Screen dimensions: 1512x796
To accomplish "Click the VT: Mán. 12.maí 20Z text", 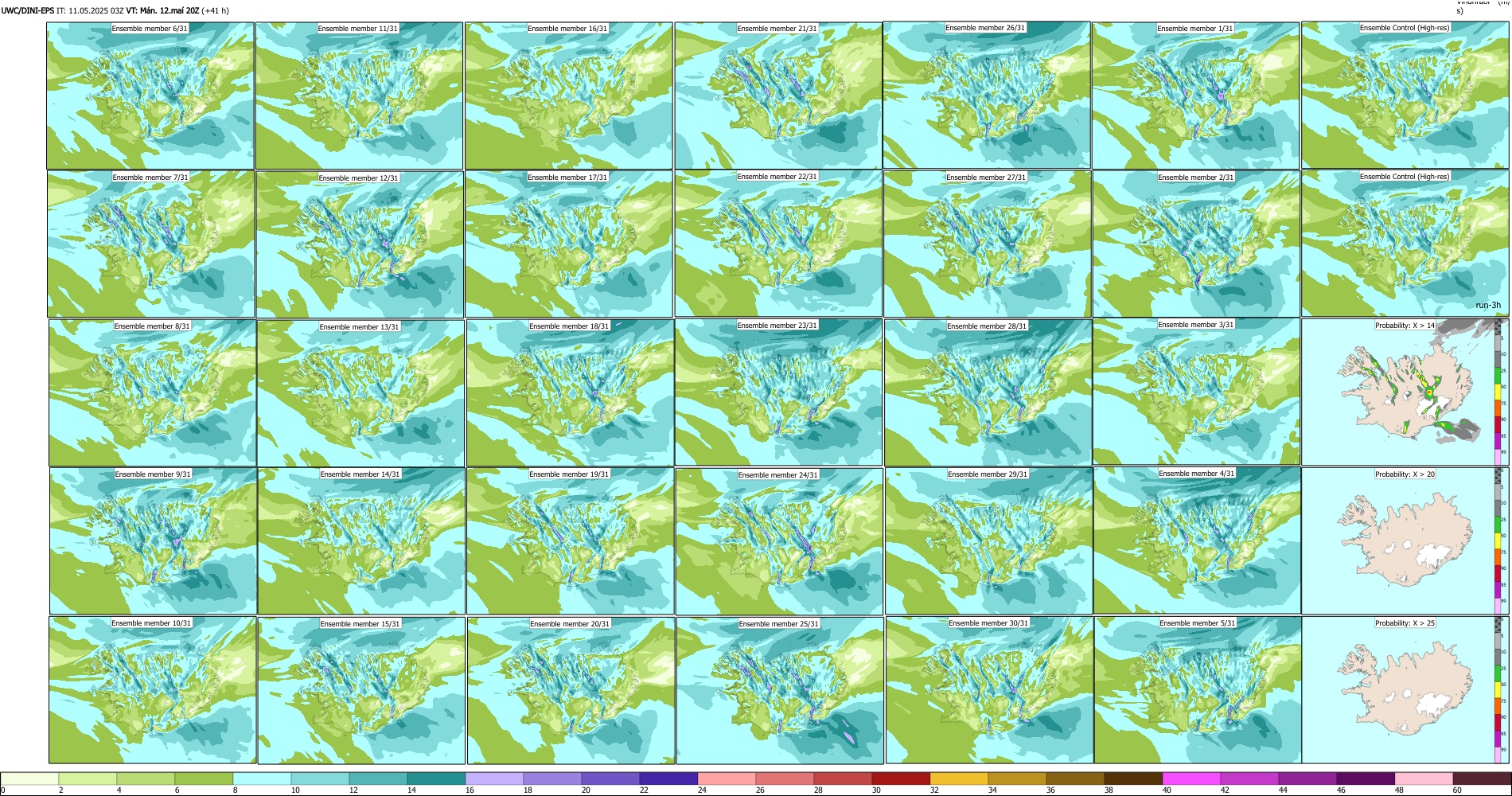I will pyautogui.click(x=163, y=11).
